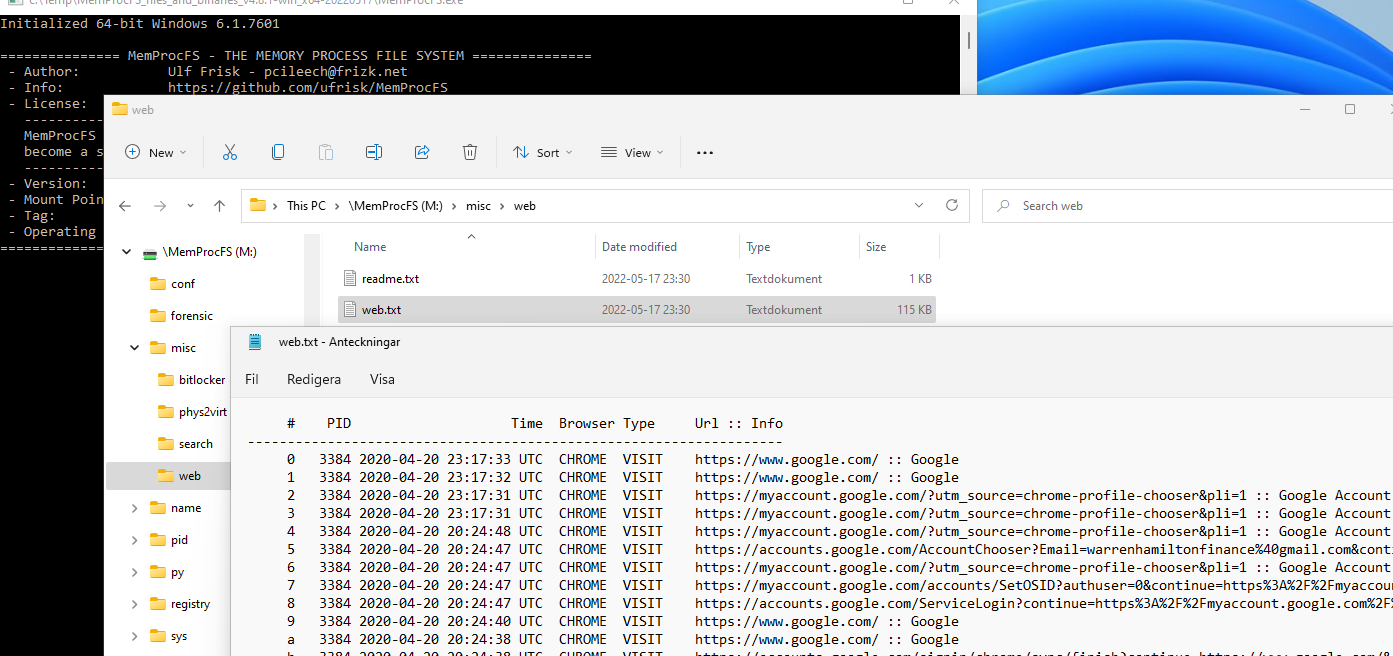Click the Share icon in toolbar

click(422, 152)
